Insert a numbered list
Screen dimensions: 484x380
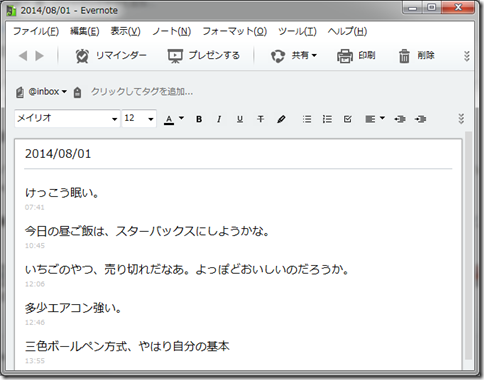[x=327, y=119]
